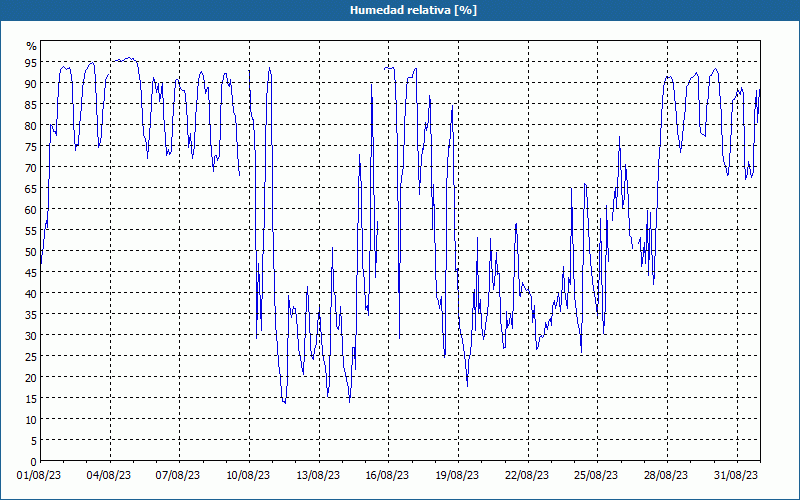800x500 pixels.
Task: Select the 16/08/23 date label
Action: point(387,476)
